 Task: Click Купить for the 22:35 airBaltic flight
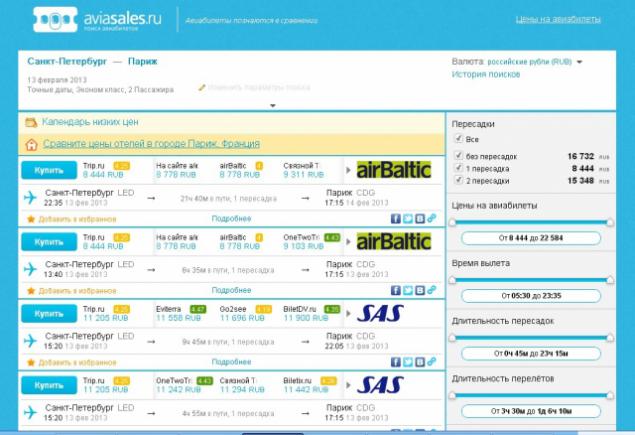49,170
